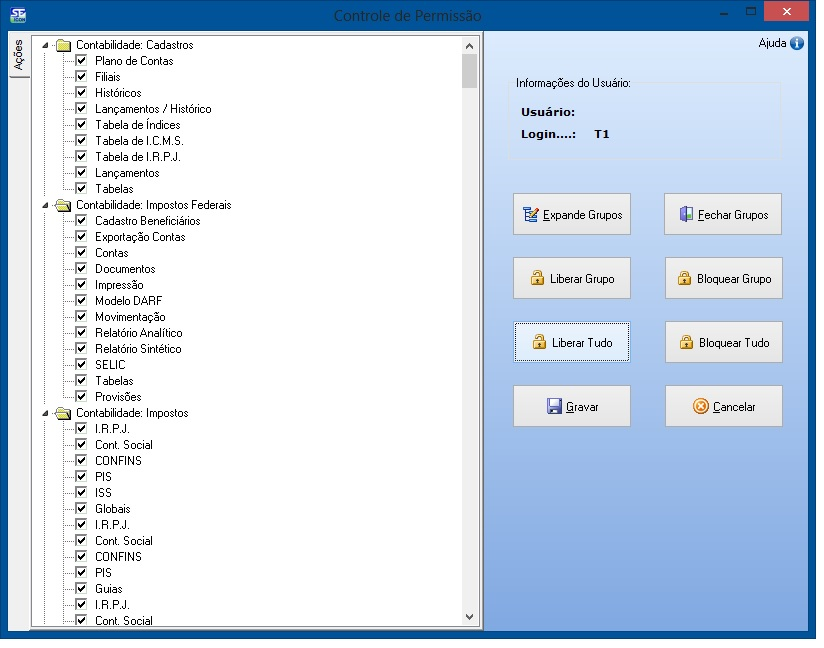This screenshot has height=648, width=824.
Task: Click the tree list vertical scrollbar thumb
Action: pyautogui.click(x=469, y=72)
